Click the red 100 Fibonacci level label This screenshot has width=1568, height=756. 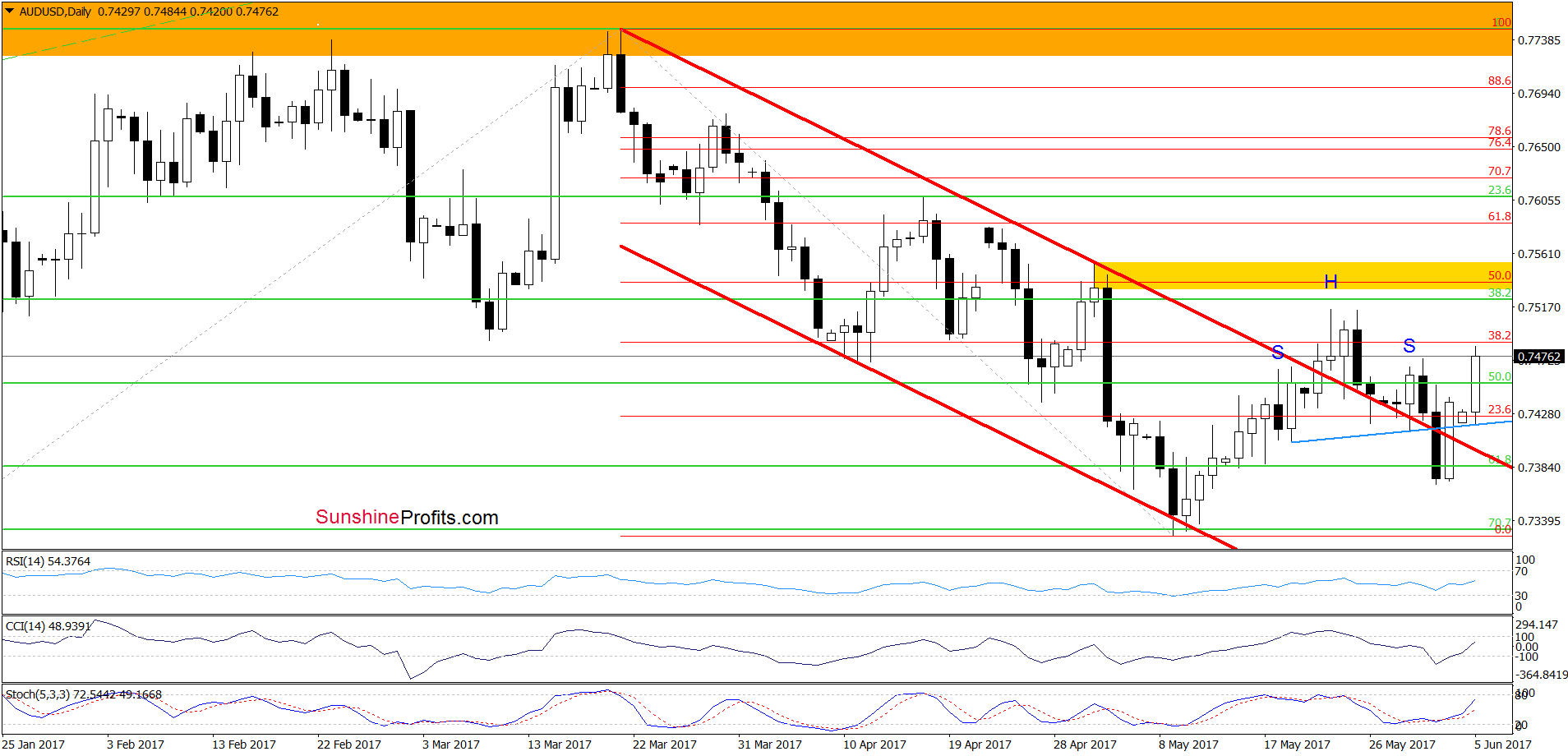click(1501, 22)
